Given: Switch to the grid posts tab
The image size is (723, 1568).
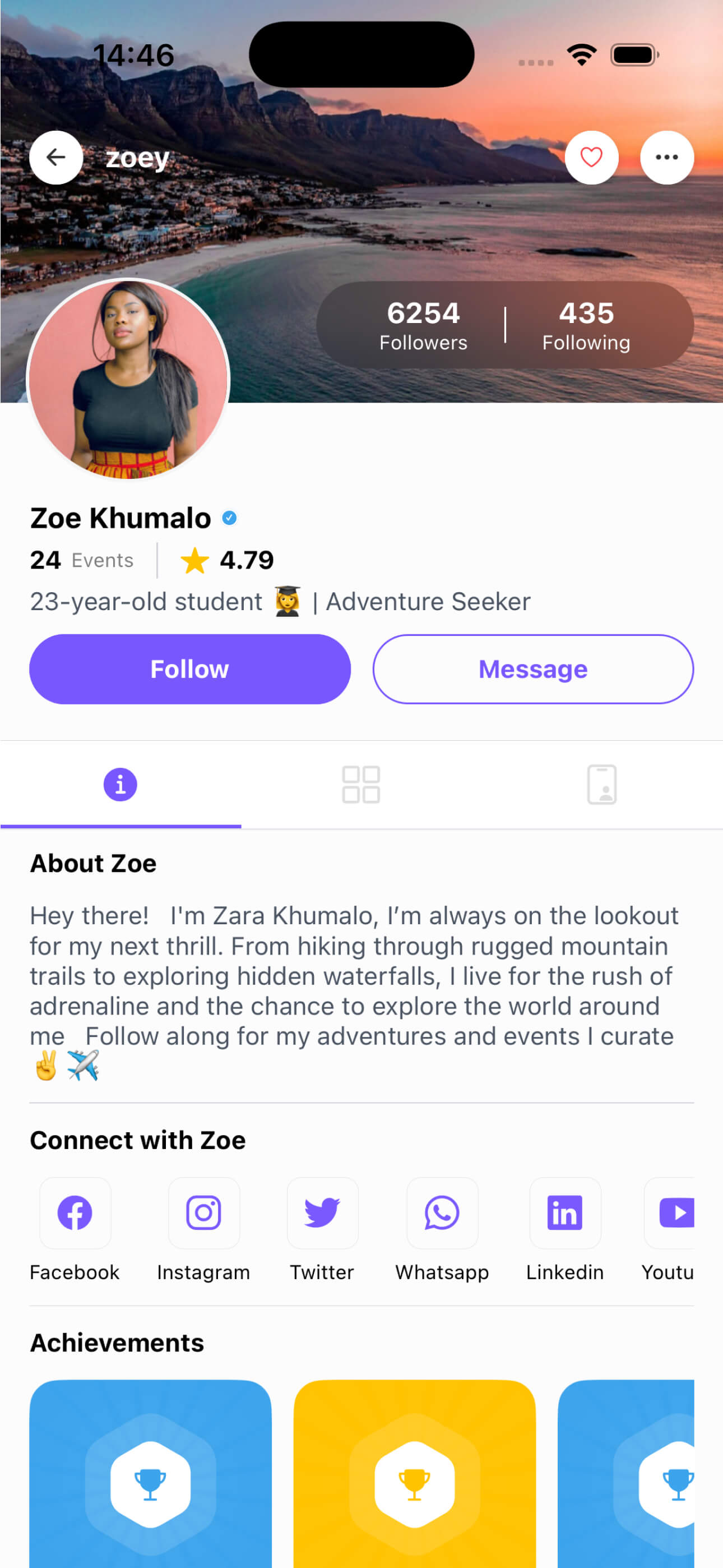Looking at the screenshot, I should [361, 784].
